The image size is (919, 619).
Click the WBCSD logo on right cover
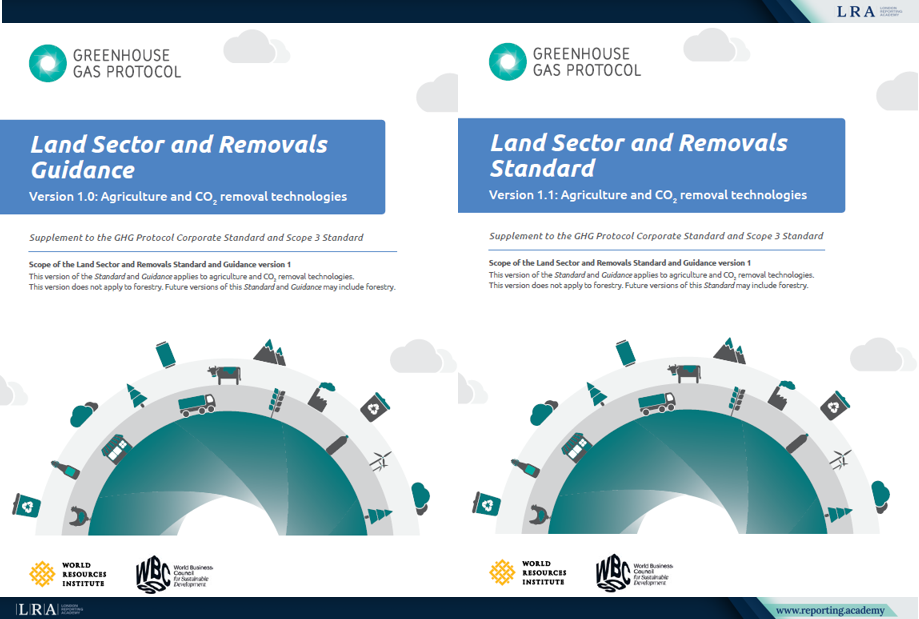635,573
